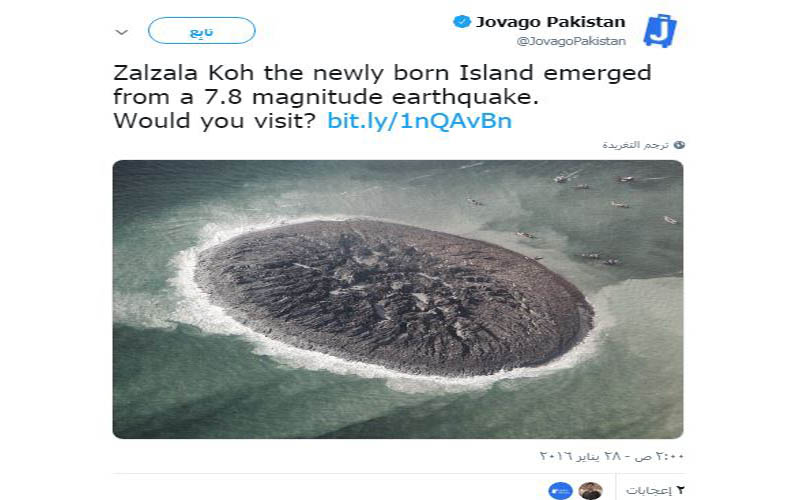Click the Jovago Pakistan suitcase avatar
This screenshot has height=500, width=800.
click(660, 29)
